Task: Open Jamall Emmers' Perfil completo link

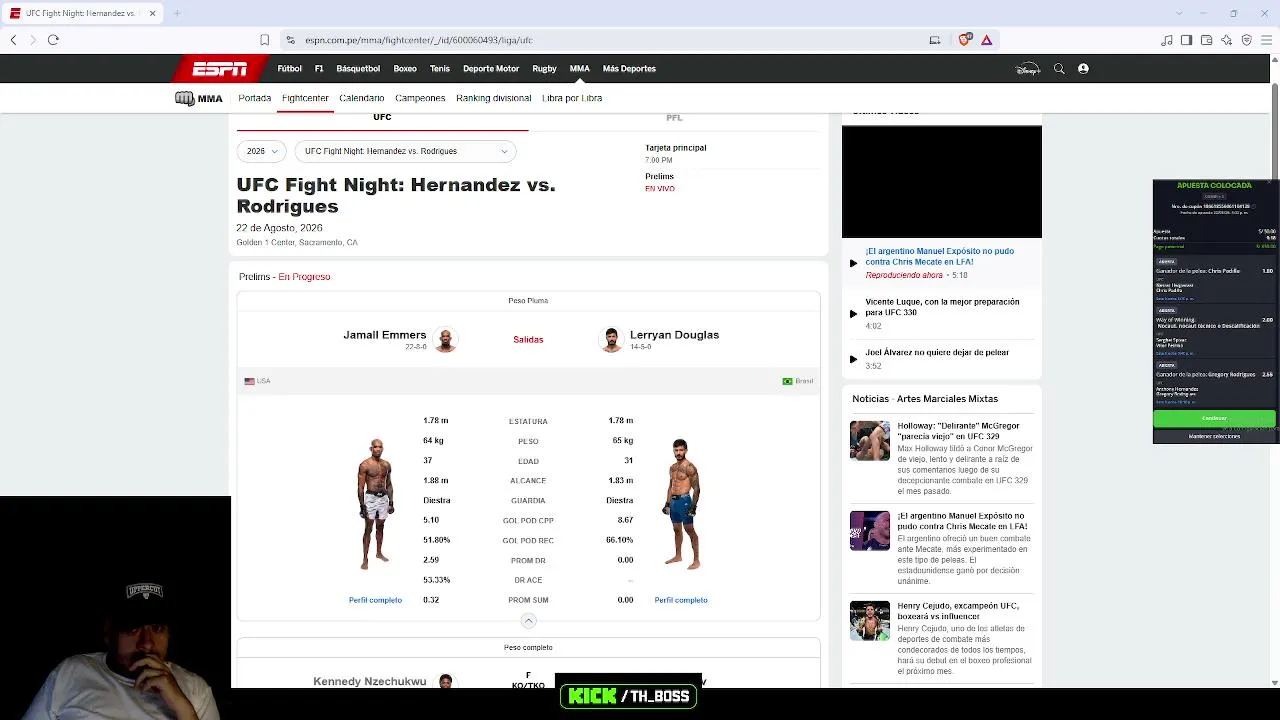Action: coord(375,600)
